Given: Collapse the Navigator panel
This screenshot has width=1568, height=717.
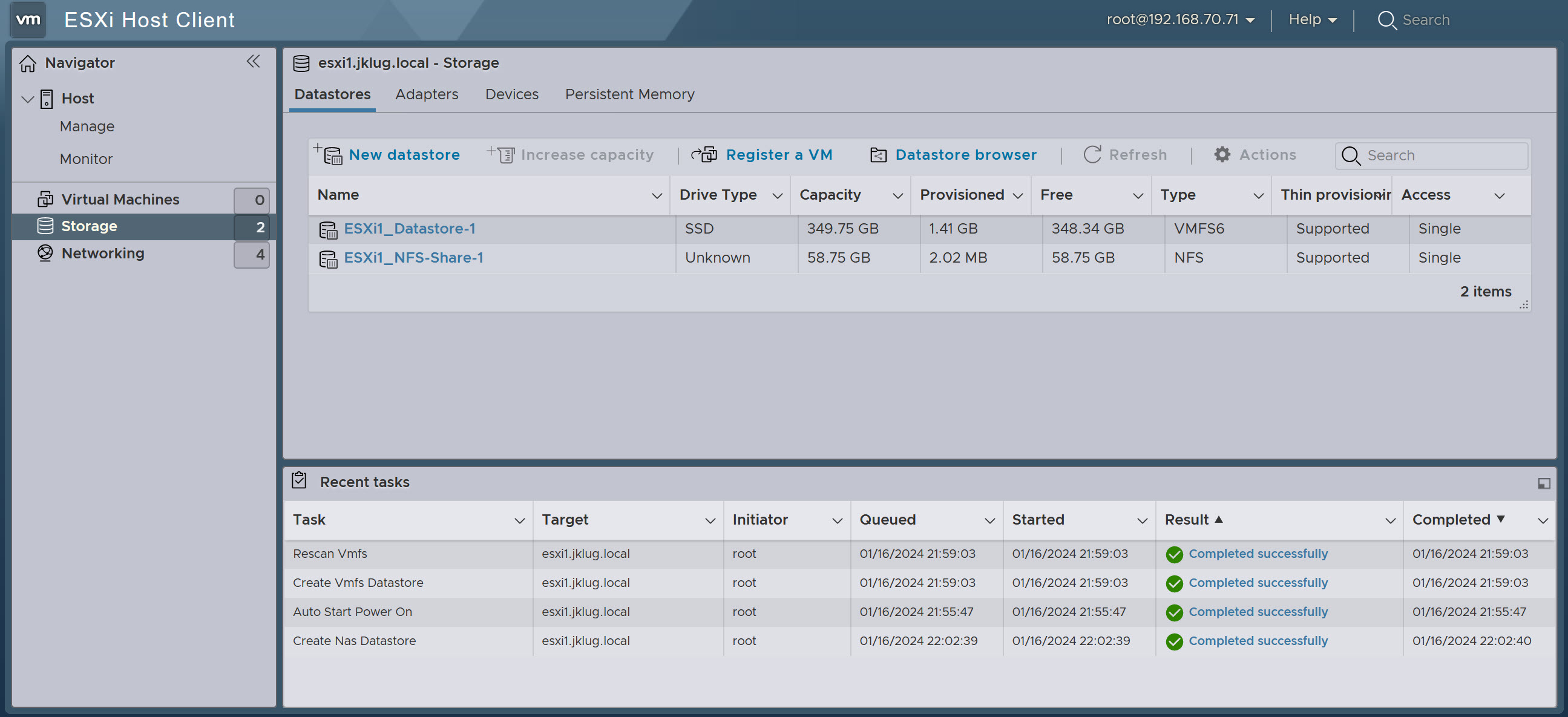Looking at the screenshot, I should [x=253, y=62].
